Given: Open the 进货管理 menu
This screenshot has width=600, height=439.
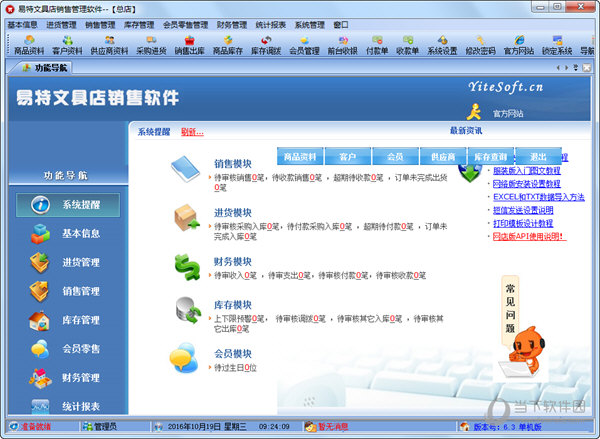Looking at the screenshot, I should (61, 25).
